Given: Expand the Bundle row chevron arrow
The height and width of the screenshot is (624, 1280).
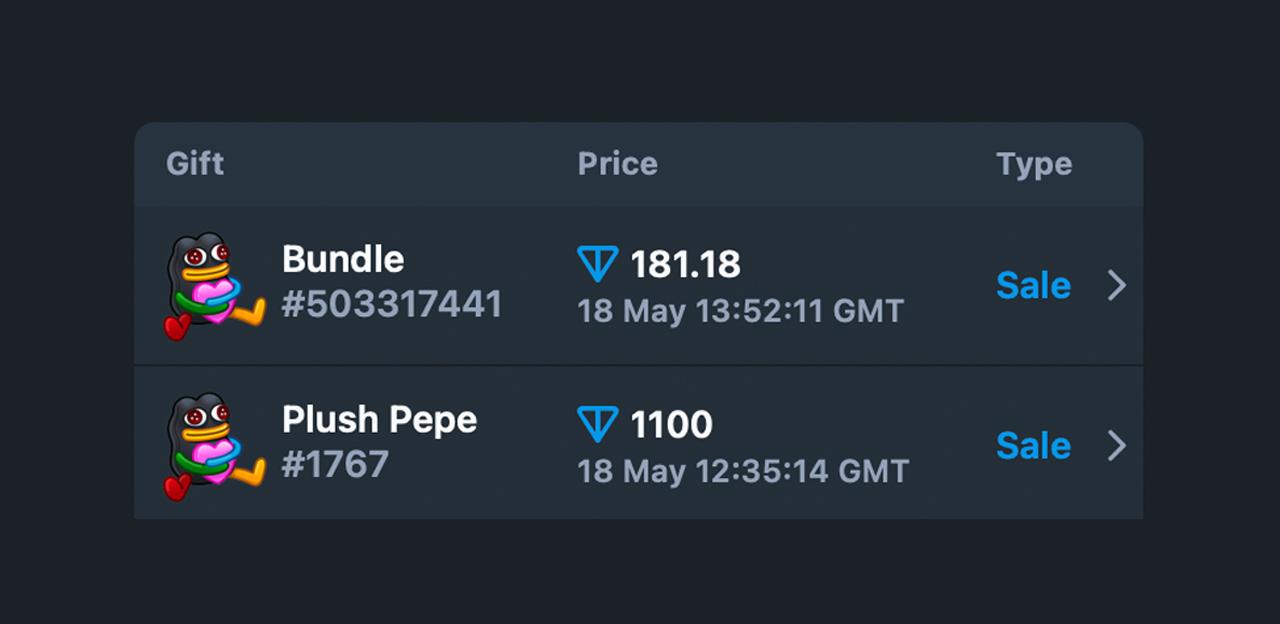Looking at the screenshot, I should click(x=1117, y=286).
